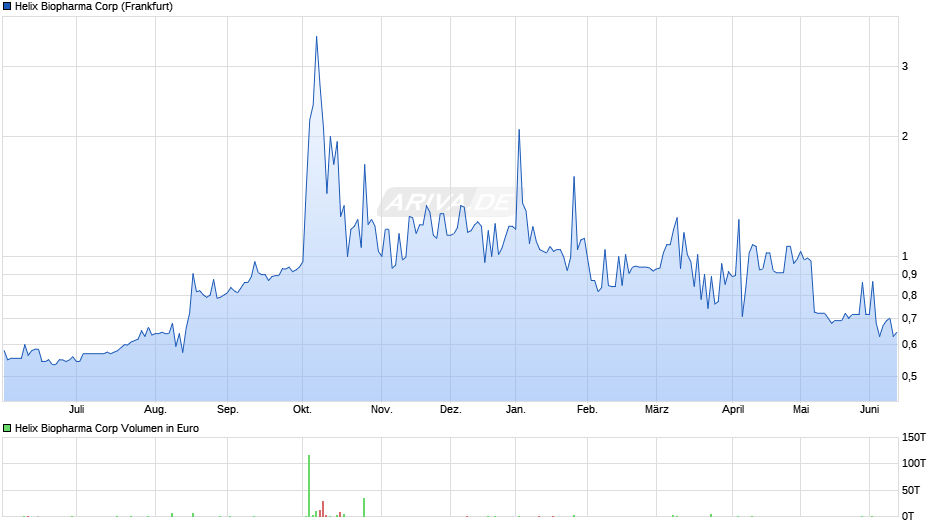This screenshot has height=526, width=940.
Task: Click the 'Feb.' month label
Action: (x=587, y=409)
